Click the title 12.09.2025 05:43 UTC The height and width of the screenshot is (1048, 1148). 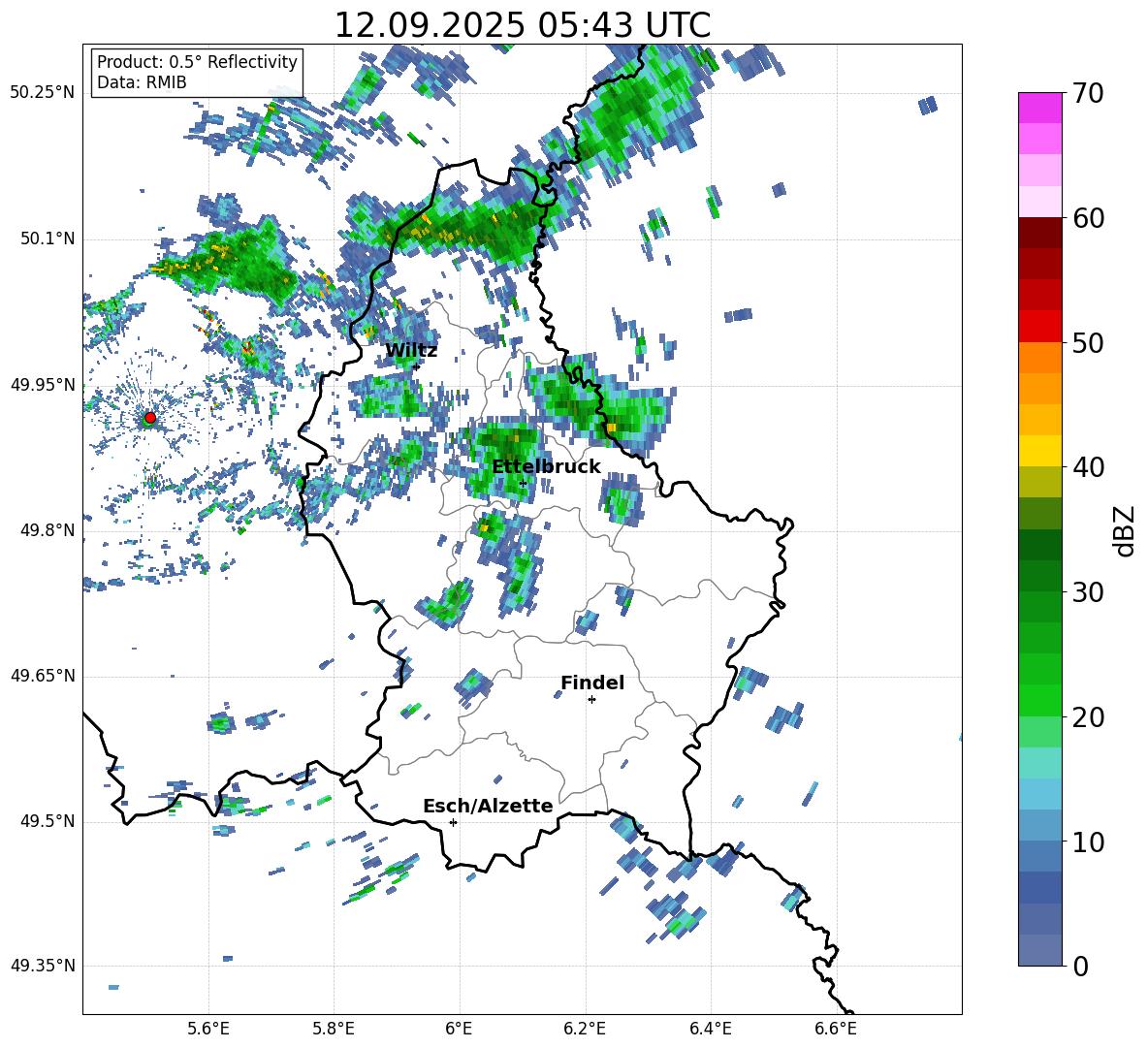522,25
